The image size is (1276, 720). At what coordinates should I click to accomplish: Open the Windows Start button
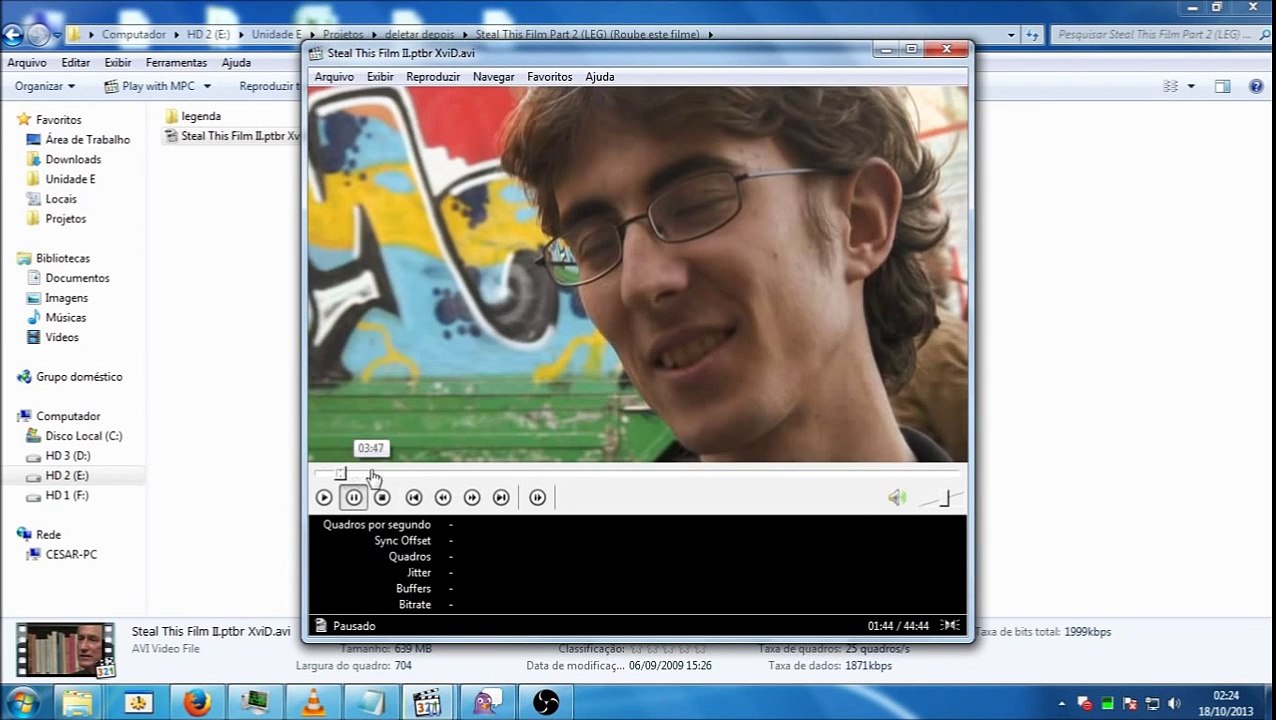23,702
